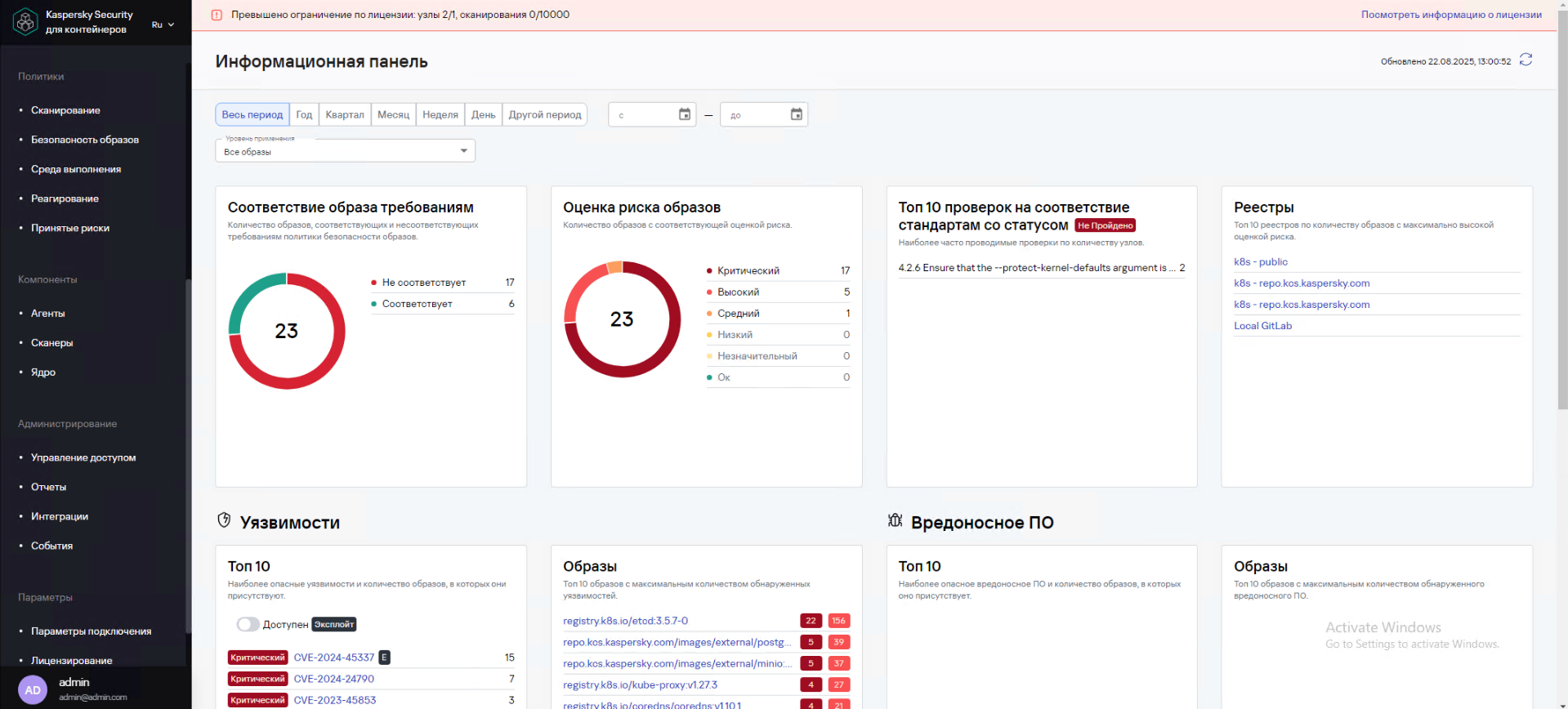
Task: Click the start date input field
Action: coord(652,114)
